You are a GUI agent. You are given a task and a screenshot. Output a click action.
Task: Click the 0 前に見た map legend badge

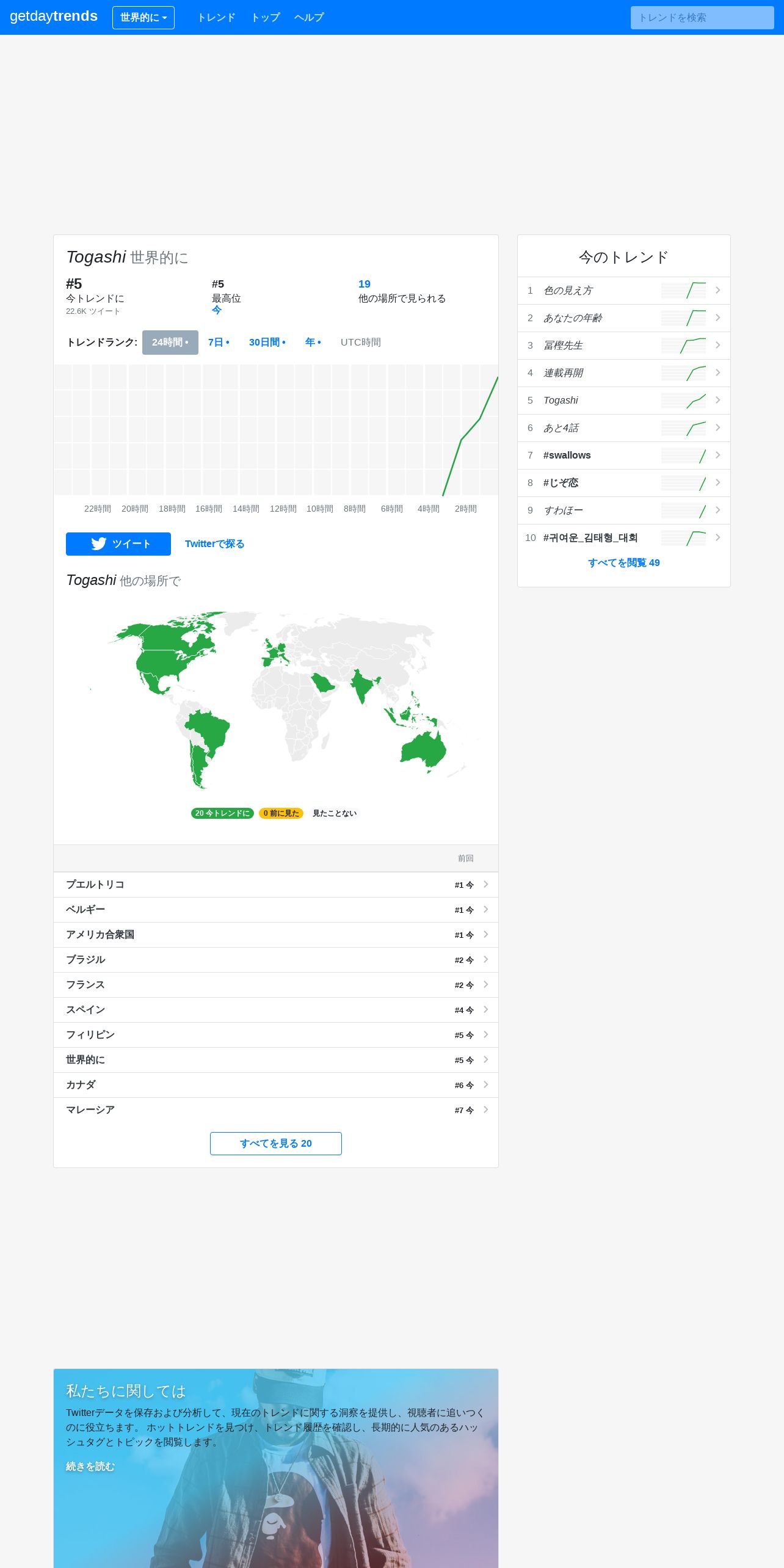click(x=281, y=813)
